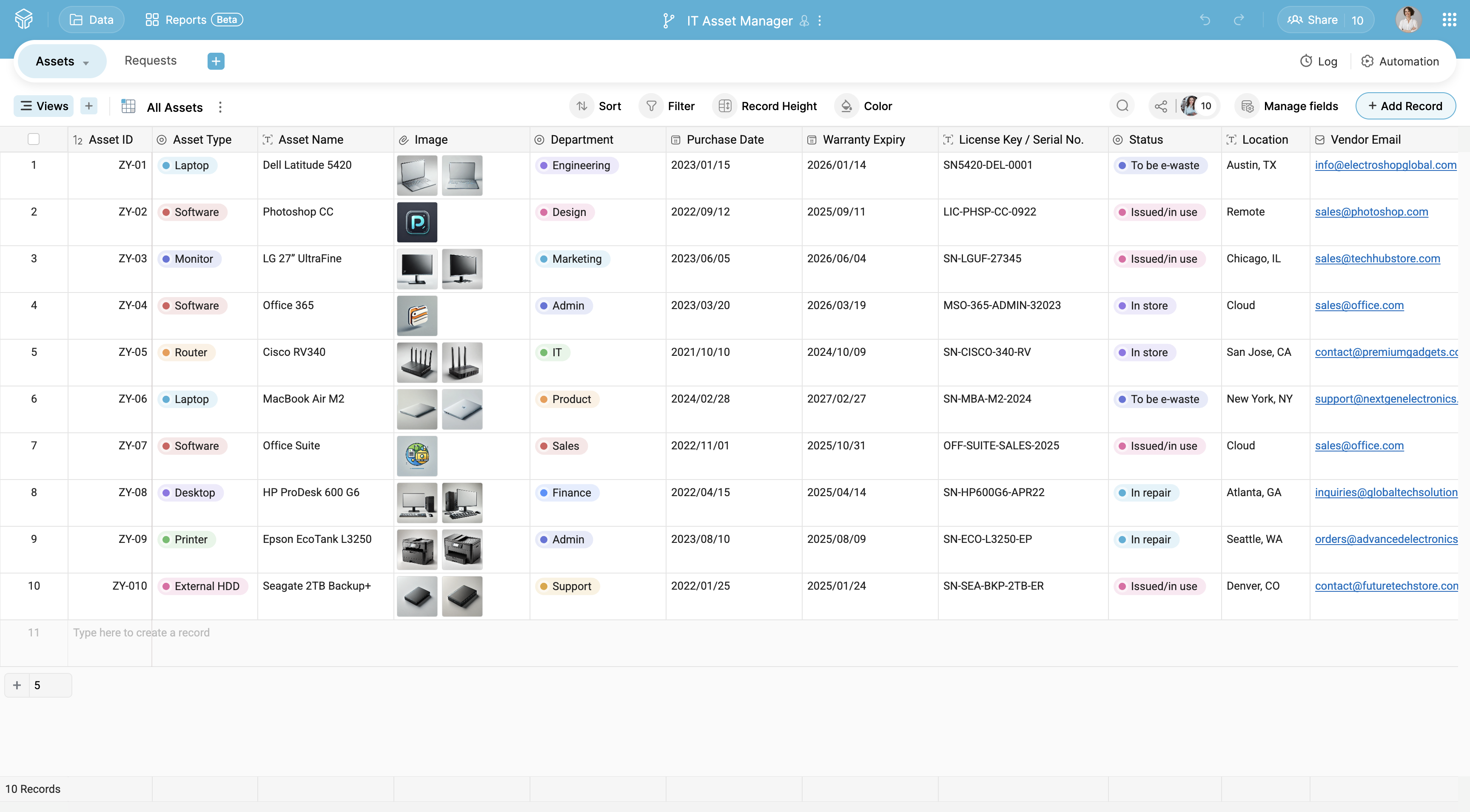Click the workspace logo top left
Screen dimensions: 1470x812
23,19
